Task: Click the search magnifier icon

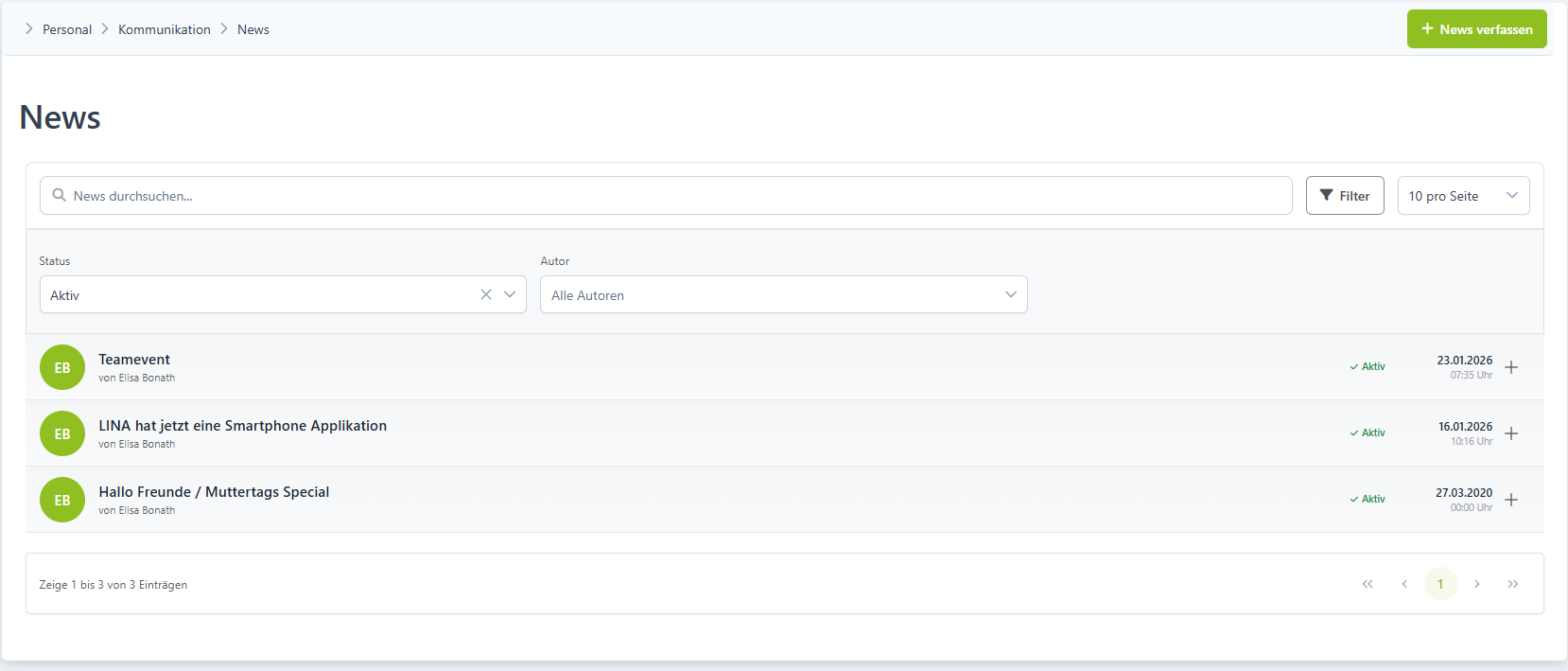Action: (60, 195)
